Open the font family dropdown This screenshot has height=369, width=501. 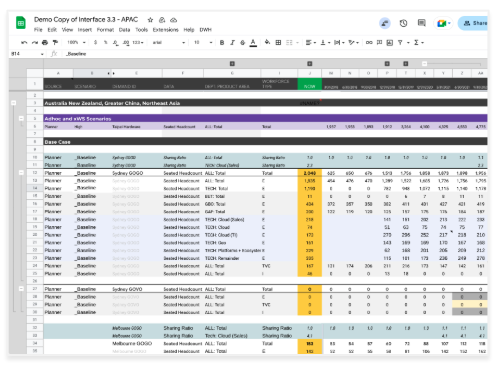169,43
